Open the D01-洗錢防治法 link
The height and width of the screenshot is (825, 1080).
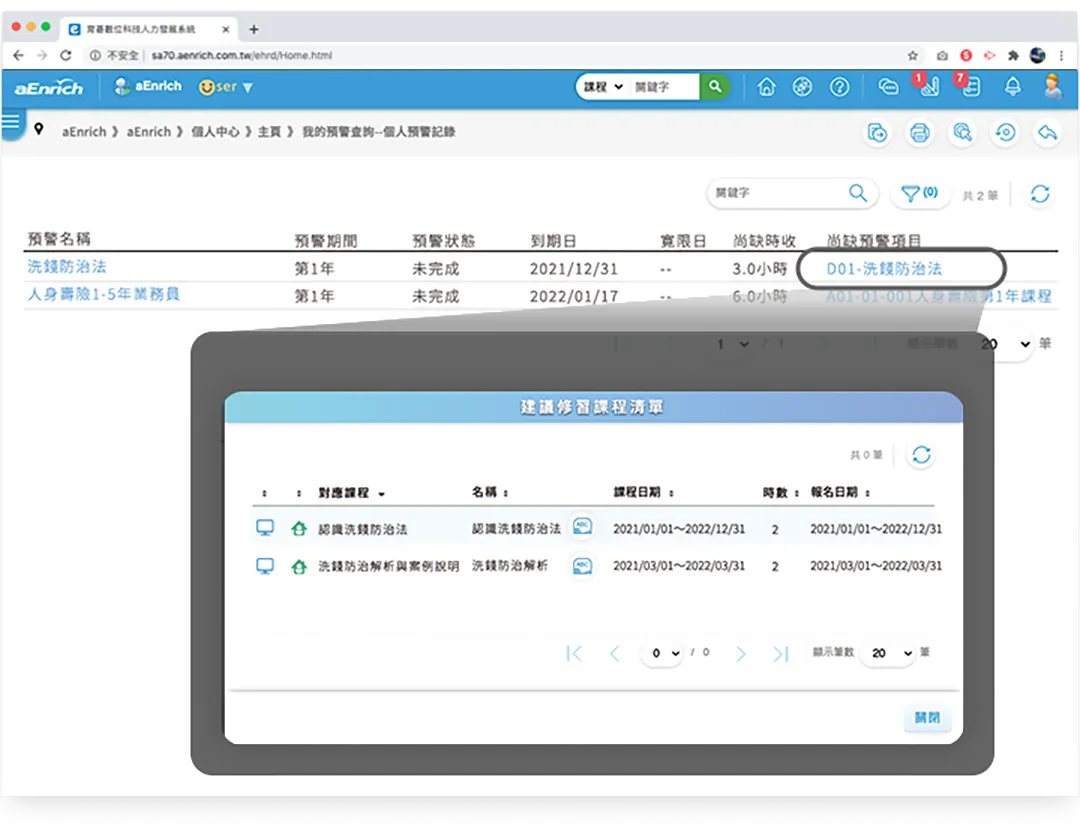tap(884, 268)
